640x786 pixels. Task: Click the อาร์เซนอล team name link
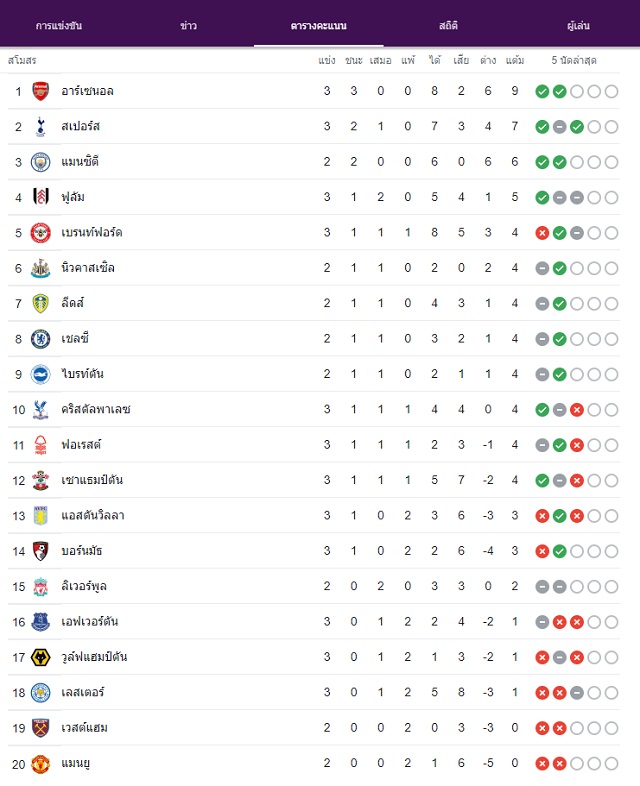(87, 91)
